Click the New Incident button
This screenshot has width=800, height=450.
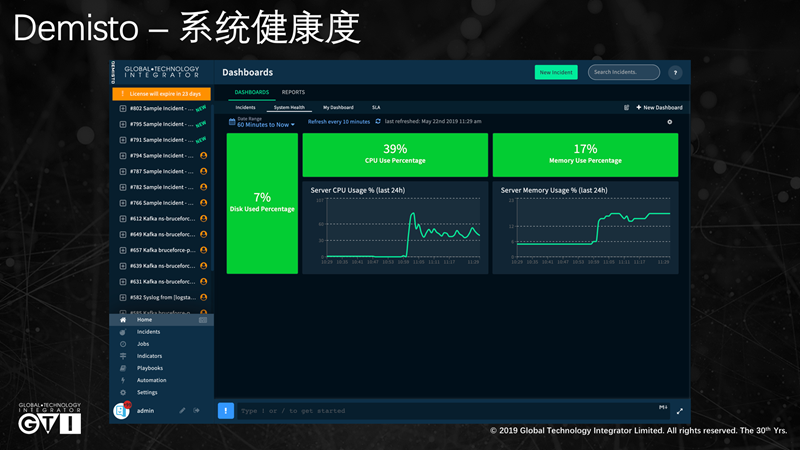(556, 72)
